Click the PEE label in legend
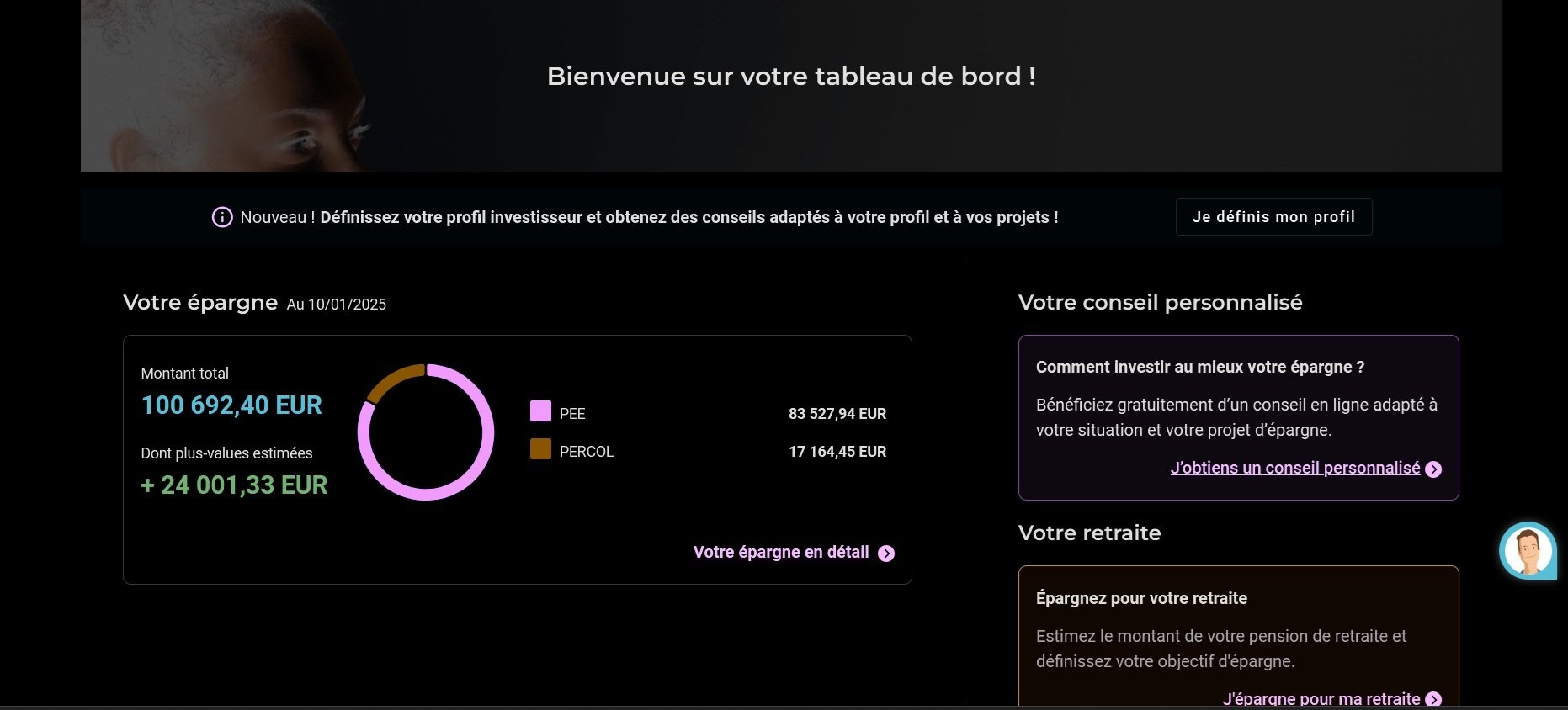 coord(572,414)
